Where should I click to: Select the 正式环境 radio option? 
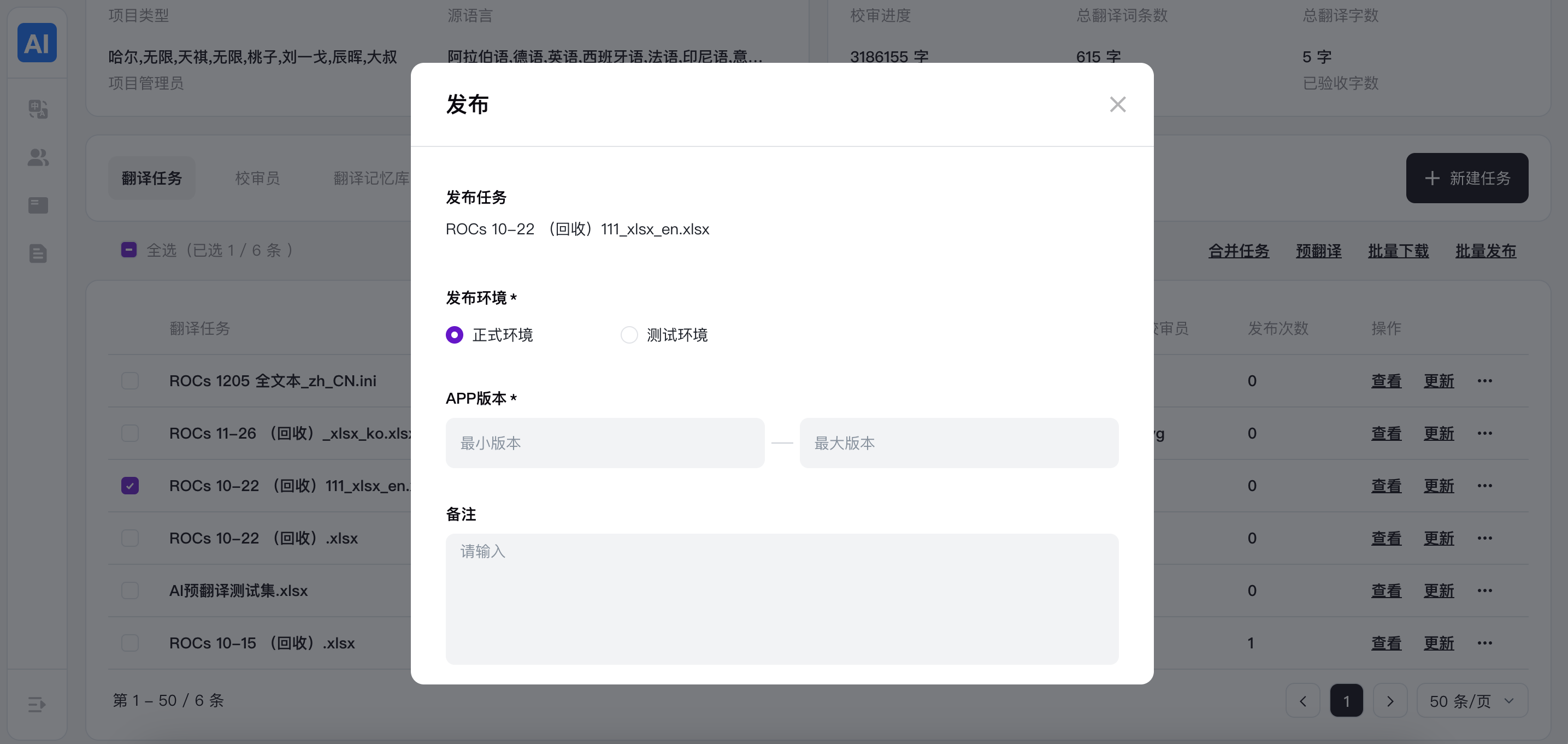coord(454,335)
